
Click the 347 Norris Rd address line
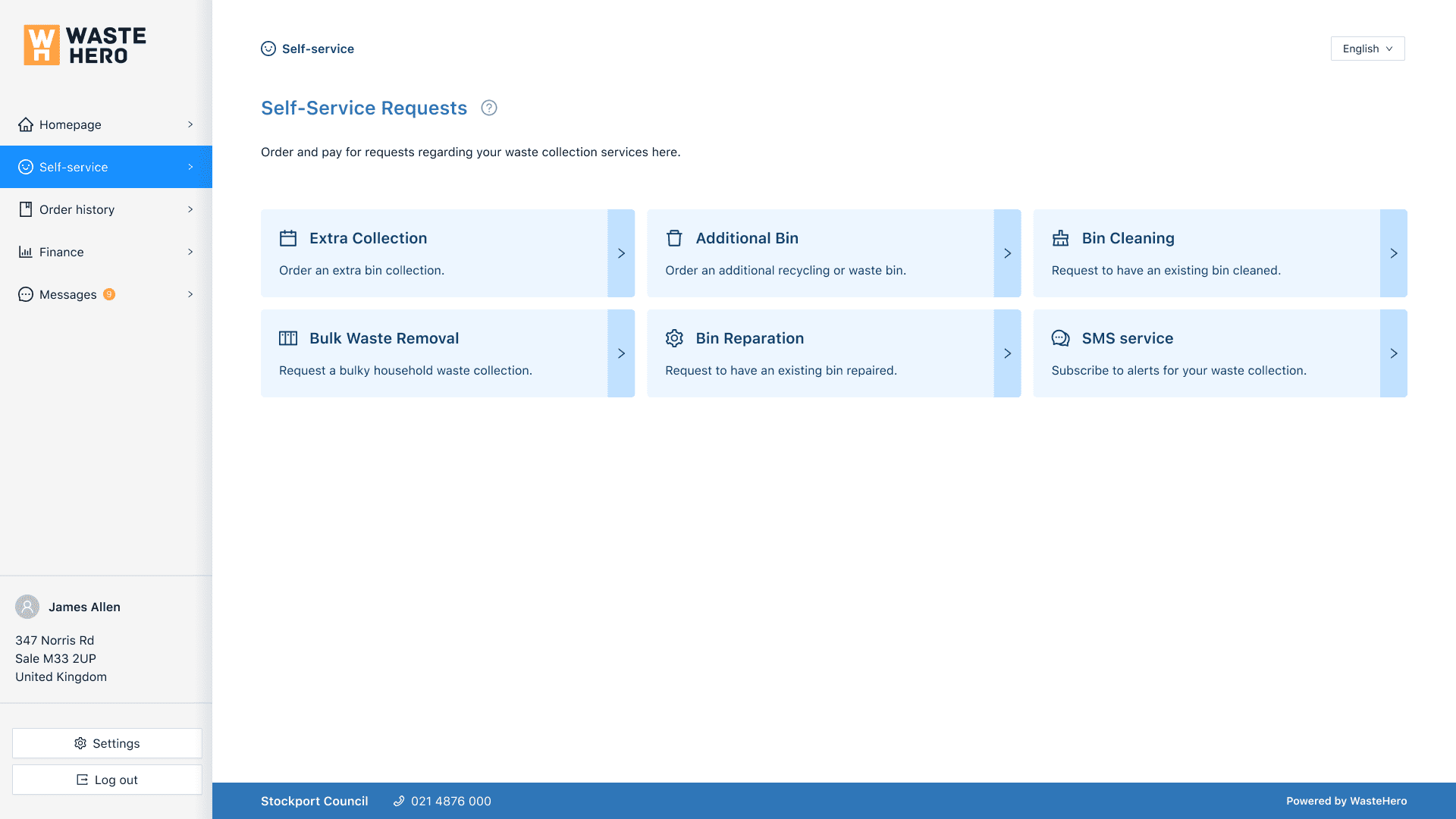click(55, 640)
